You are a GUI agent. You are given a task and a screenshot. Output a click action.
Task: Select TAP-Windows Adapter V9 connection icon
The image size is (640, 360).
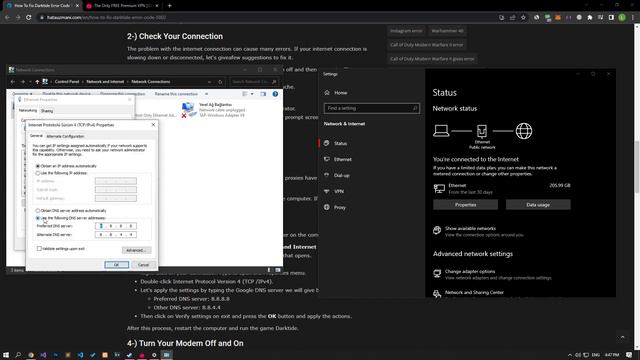(x=188, y=109)
